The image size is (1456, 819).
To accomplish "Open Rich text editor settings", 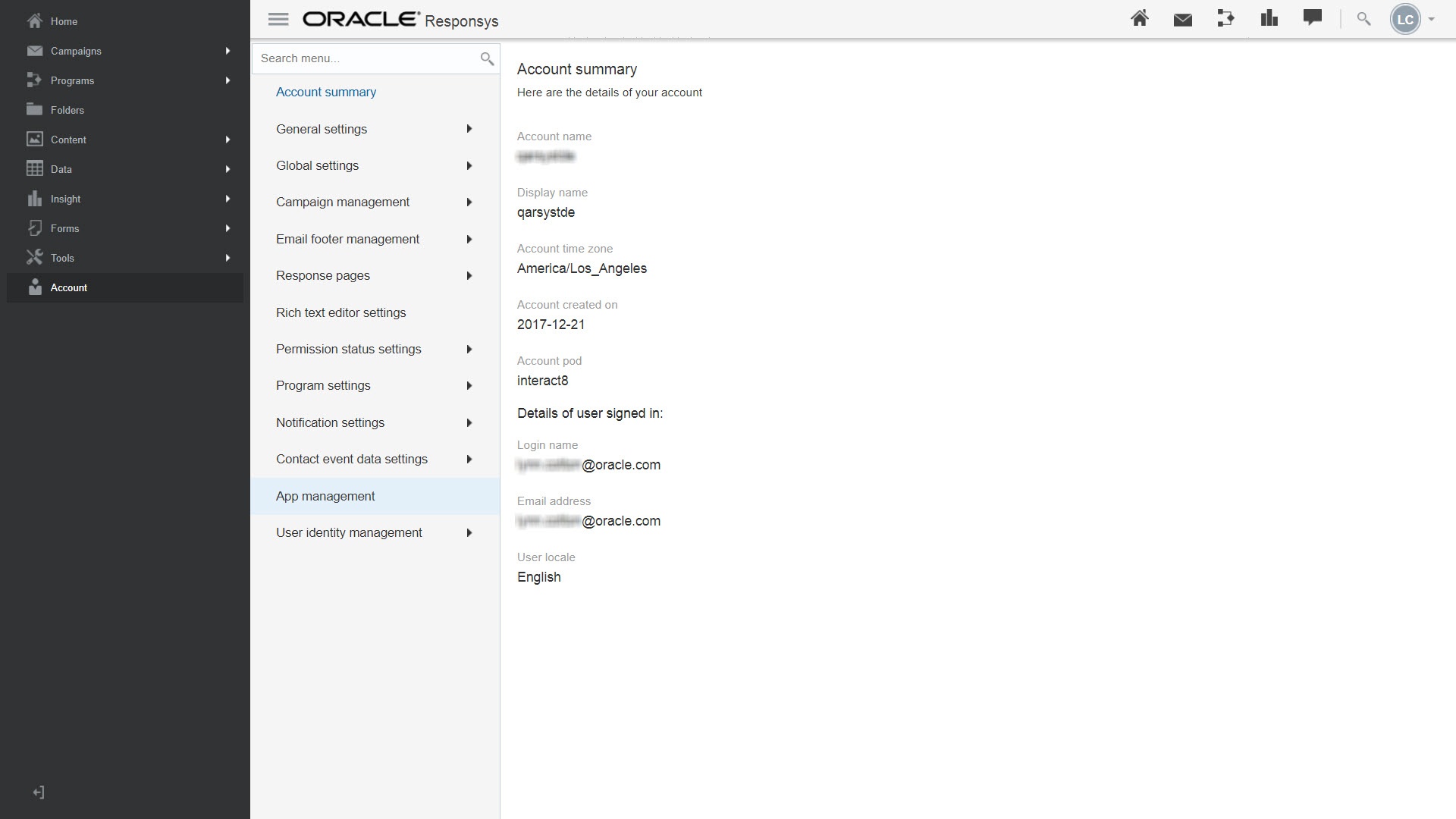I will [x=340, y=312].
